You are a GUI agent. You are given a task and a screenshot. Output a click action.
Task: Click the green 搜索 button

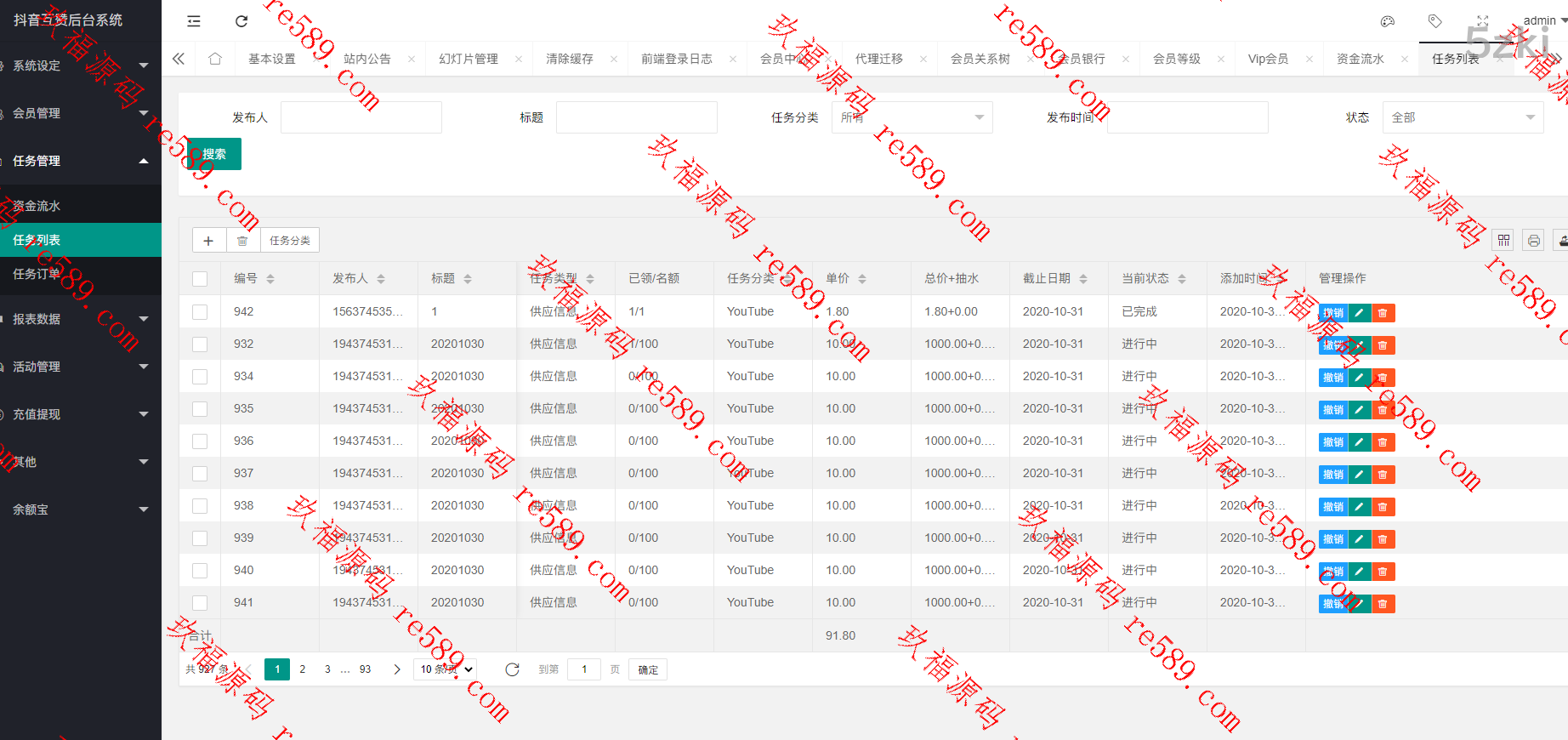tap(214, 154)
